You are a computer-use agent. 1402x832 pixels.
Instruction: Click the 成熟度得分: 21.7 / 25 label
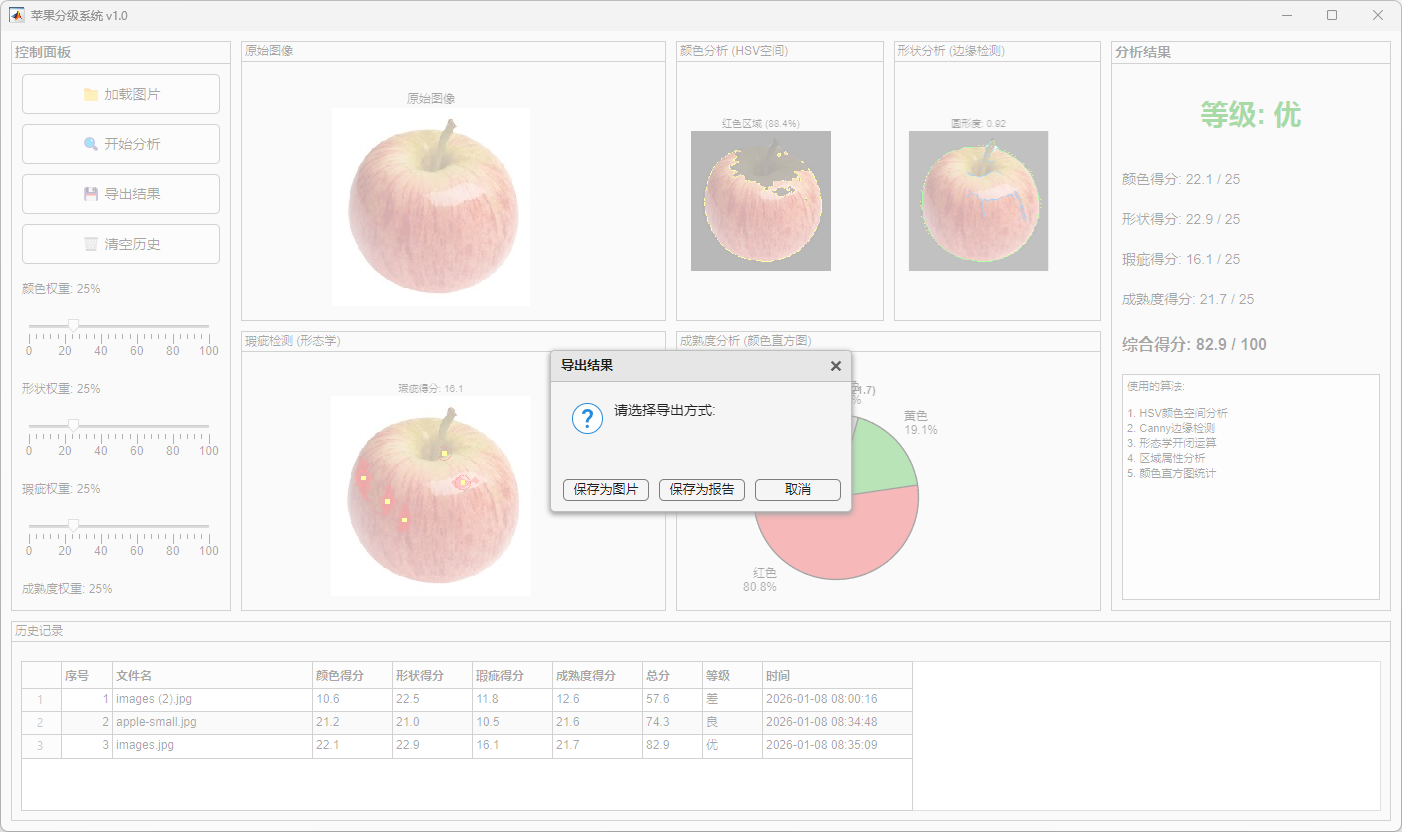(1188, 299)
